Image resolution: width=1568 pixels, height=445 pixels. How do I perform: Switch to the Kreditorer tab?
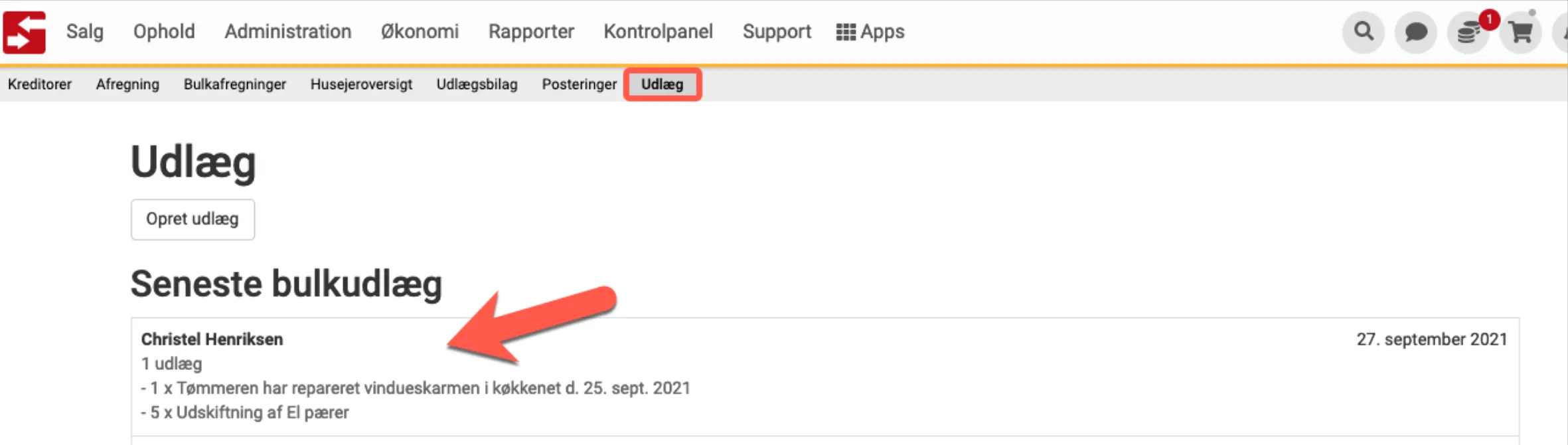coord(40,84)
